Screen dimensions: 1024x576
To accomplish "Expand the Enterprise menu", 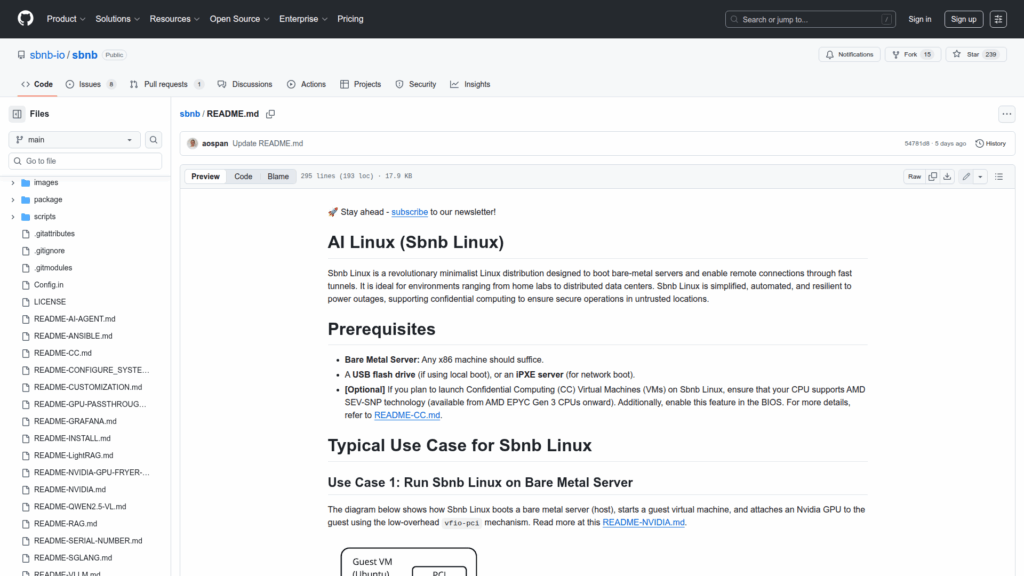I will click(x=303, y=19).
